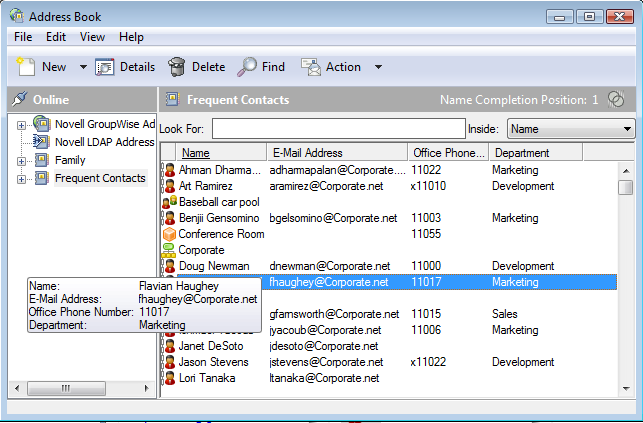Click the contact list vertical scrollbar thumb

tap(626, 188)
